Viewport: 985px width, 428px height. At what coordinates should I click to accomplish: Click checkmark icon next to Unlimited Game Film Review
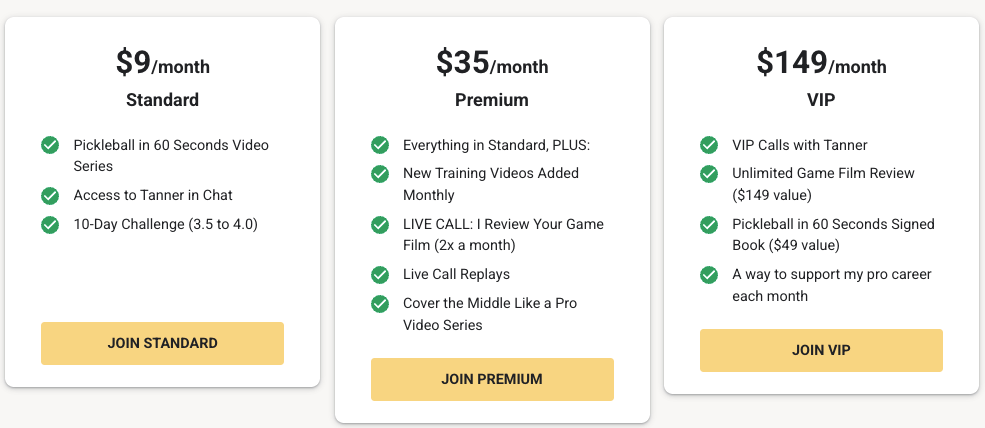click(x=709, y=173)
